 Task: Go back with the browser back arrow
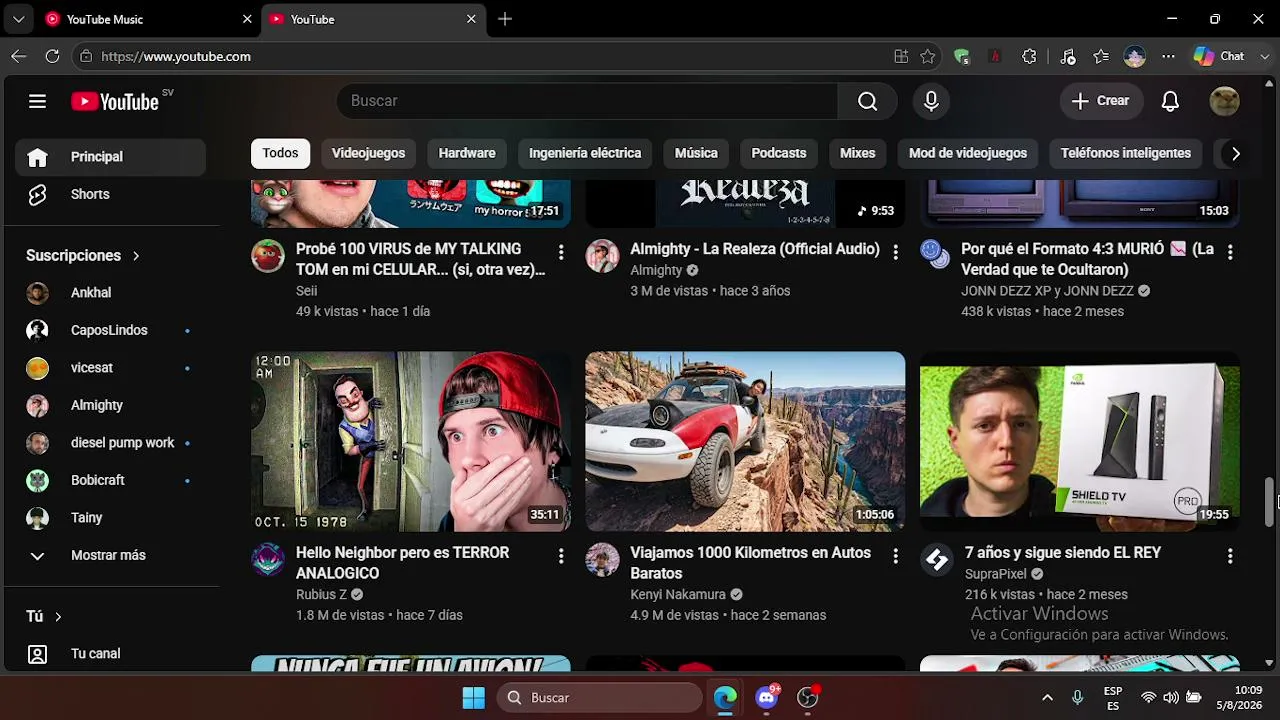(x=18, y=57)
